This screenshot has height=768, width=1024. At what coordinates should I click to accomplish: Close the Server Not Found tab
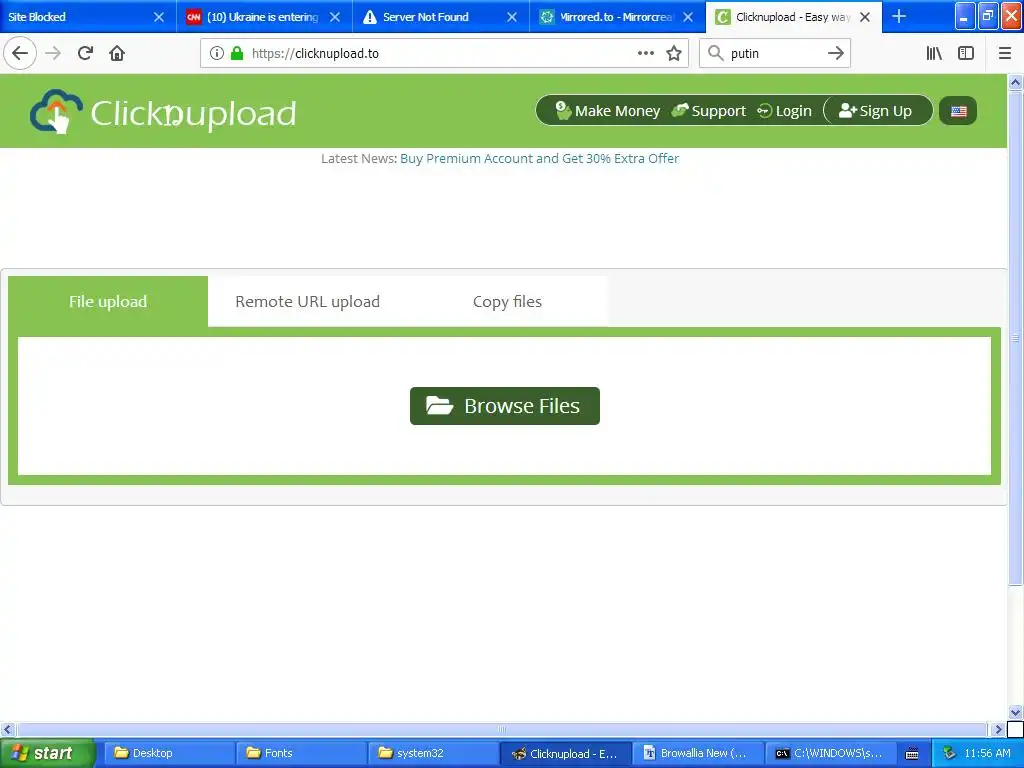[x=512, y=17]
